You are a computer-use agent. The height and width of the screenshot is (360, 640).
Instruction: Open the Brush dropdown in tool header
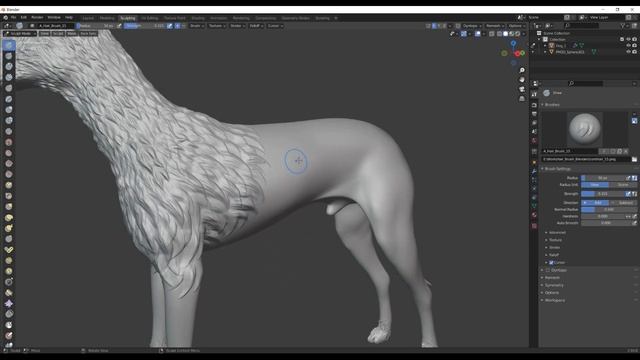coord(196,26)
